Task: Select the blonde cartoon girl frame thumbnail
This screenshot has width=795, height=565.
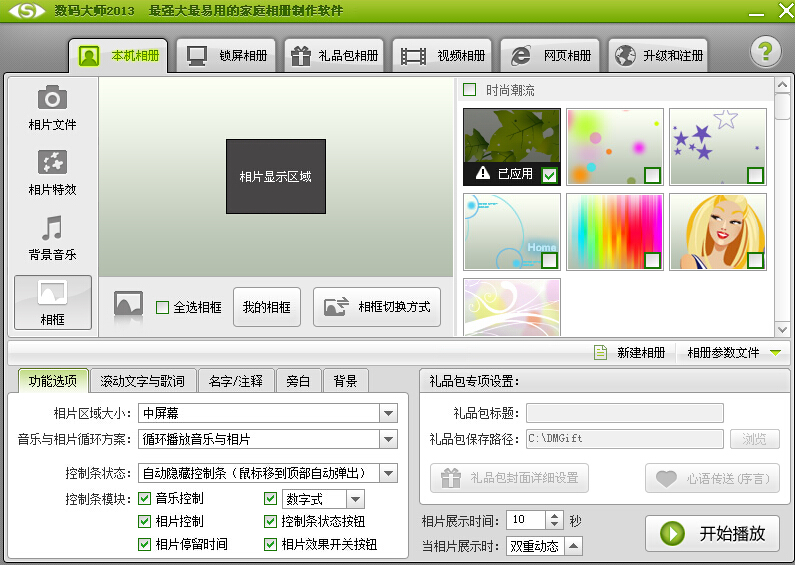Action: (717, 232)
